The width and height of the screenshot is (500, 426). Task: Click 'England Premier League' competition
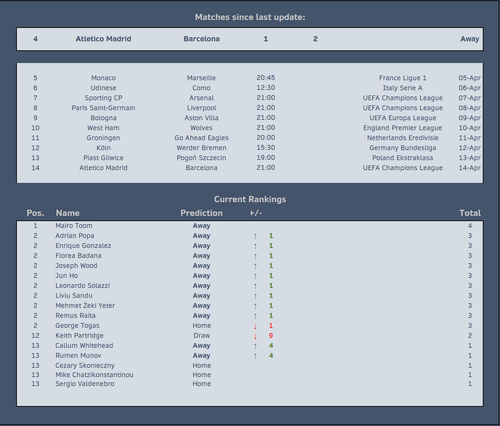point(403,128)
